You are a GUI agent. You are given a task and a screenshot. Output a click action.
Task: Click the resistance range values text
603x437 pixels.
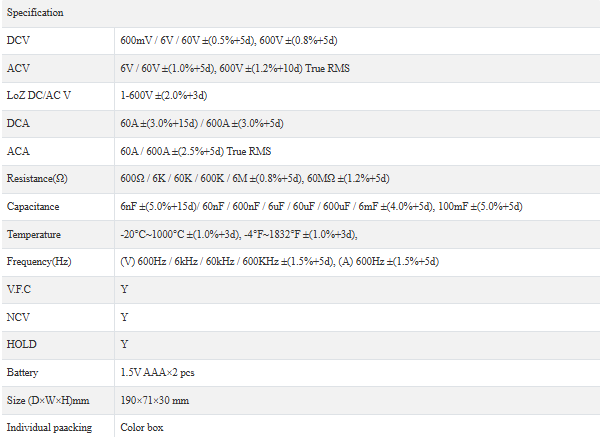tap(254, 179)
